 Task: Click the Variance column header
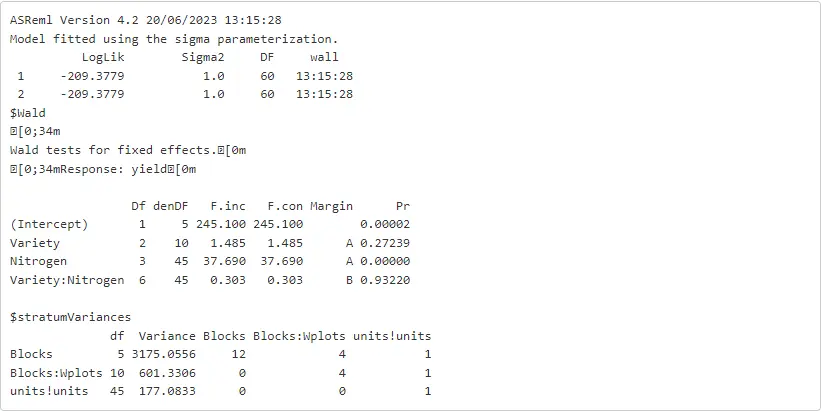click(x=167, y=335)
